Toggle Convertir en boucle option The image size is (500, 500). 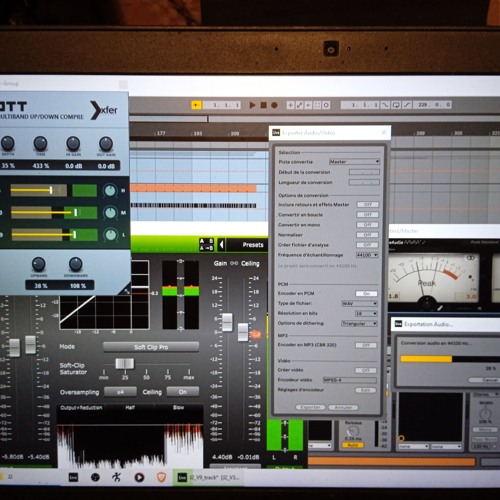point(367,215)
